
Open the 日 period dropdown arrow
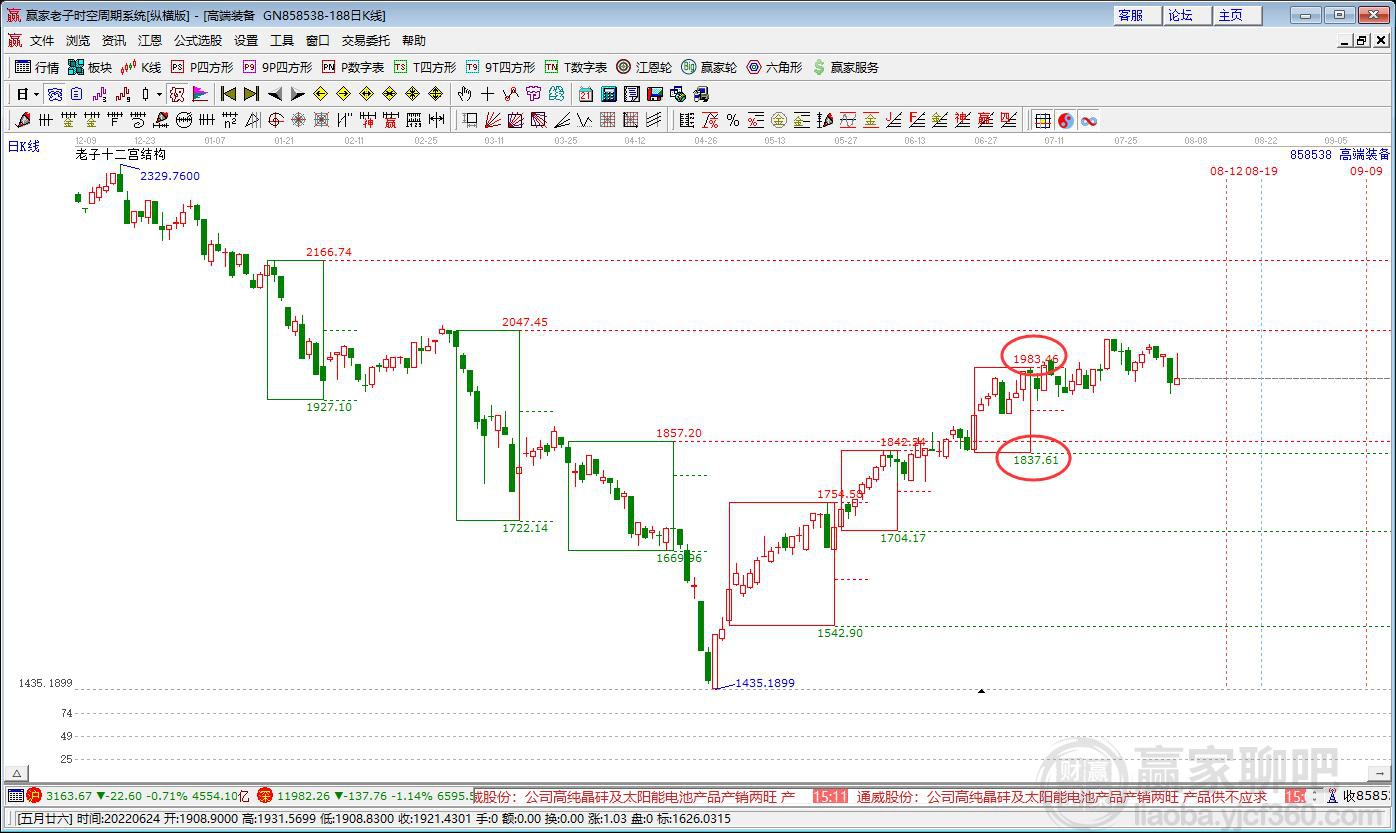coord(37,94)
